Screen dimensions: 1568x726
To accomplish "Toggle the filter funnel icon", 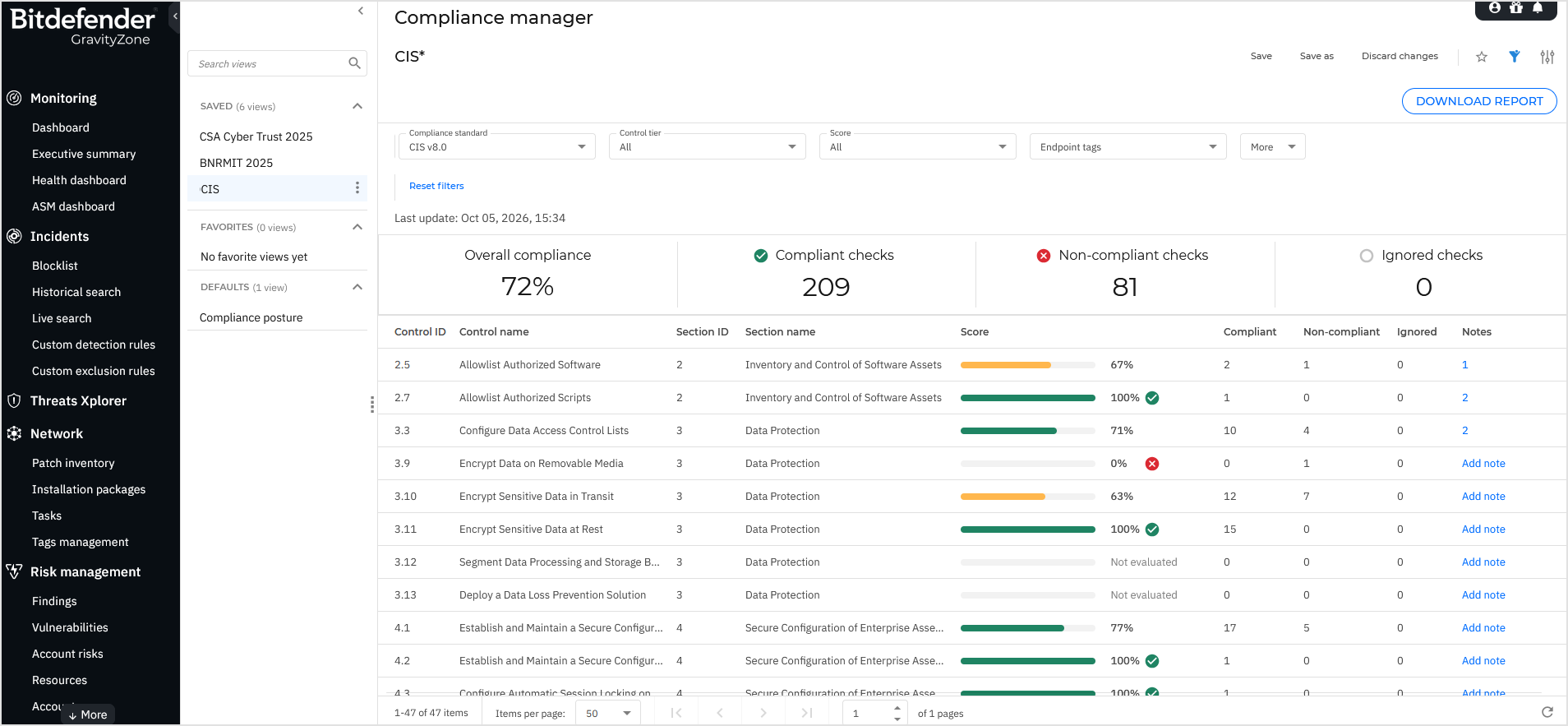I will (x=1515, y=57).
